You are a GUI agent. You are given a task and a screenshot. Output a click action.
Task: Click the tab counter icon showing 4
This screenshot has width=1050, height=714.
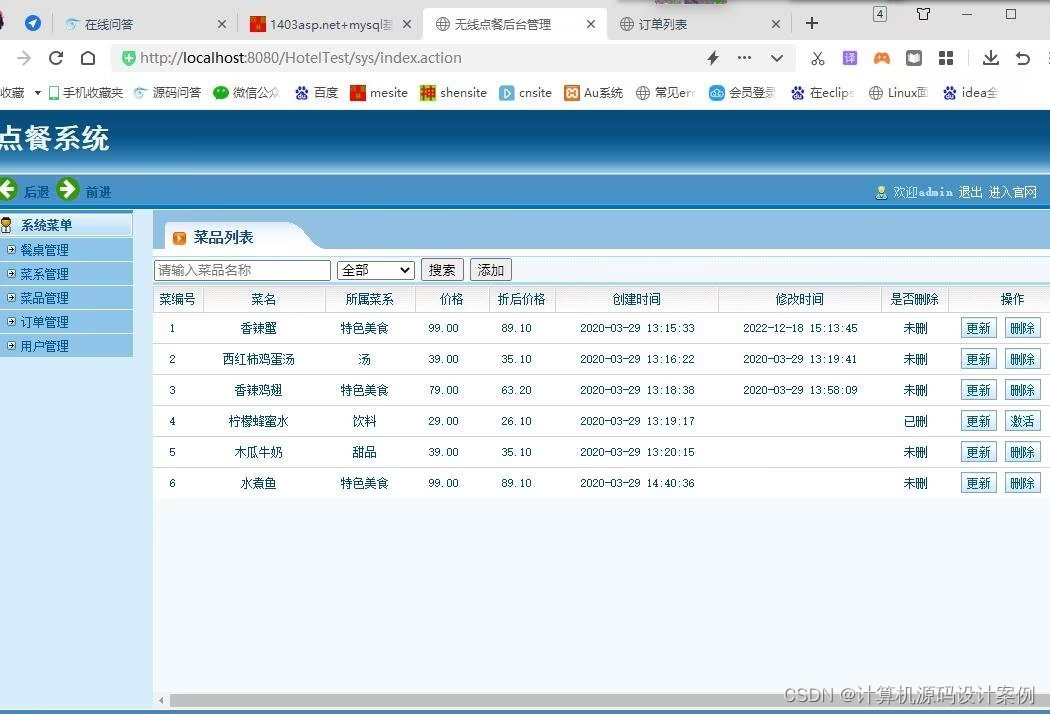coord(880,13)
